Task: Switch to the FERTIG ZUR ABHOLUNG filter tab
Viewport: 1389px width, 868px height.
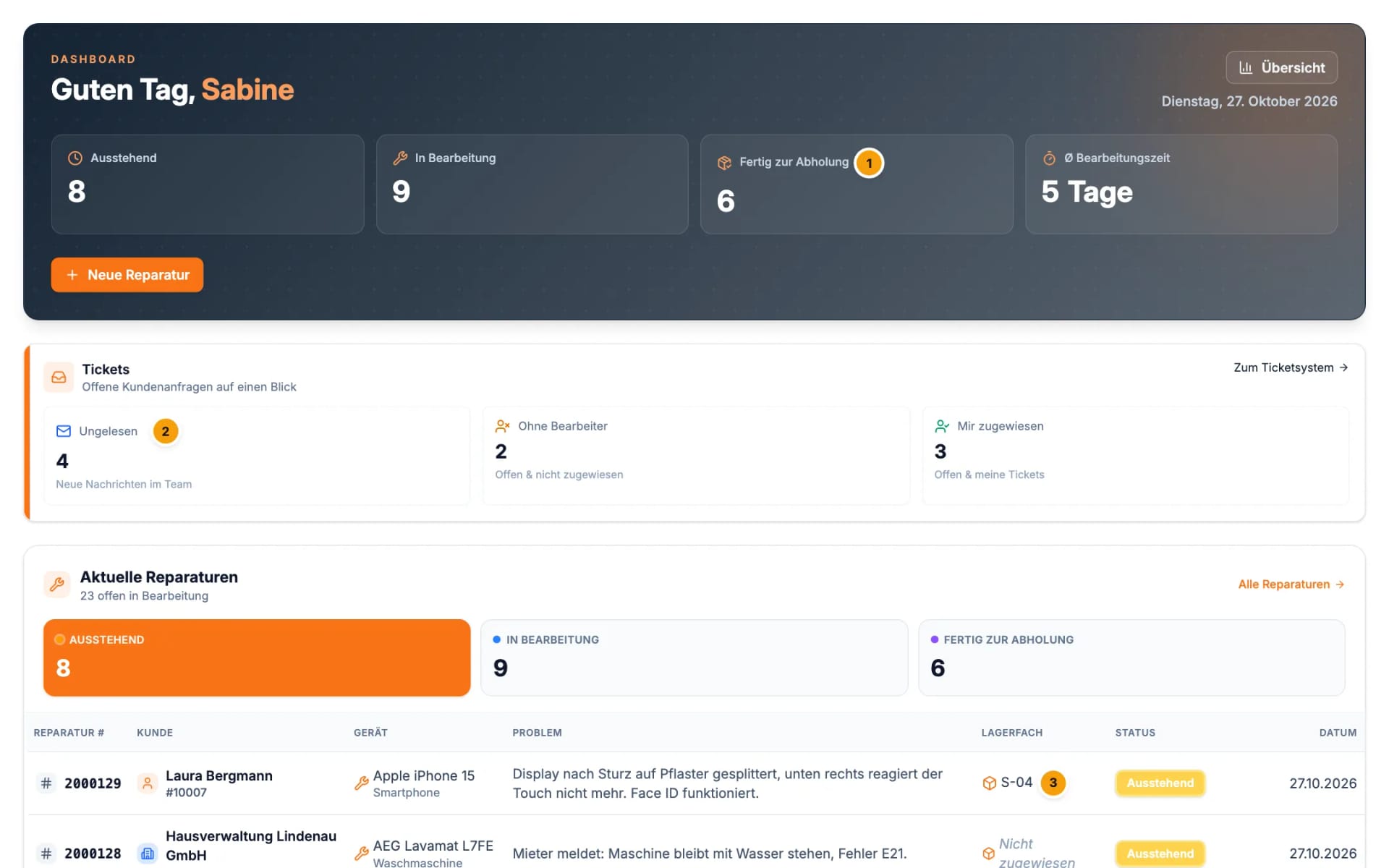Action: [x=1131, y=658]
